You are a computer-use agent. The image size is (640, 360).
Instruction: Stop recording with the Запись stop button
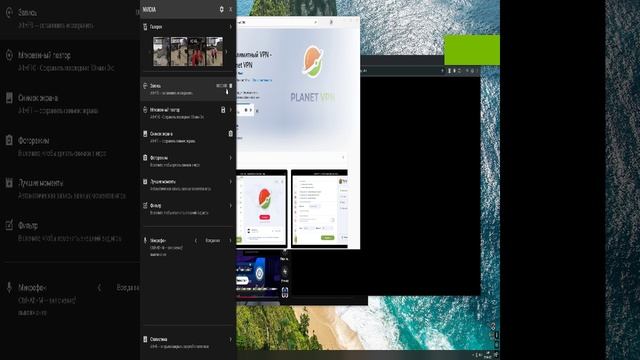[231, 86]
